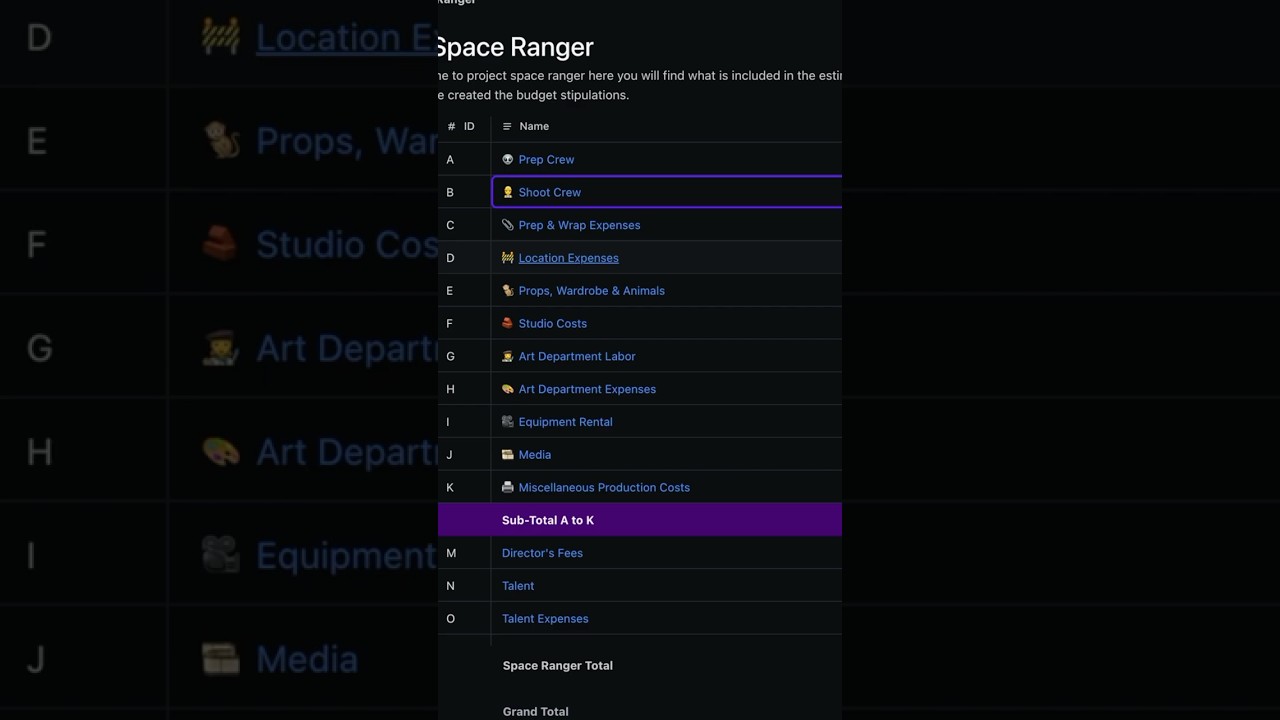Select ID cell F in the table
Viewport: 1280px width, 720px height.
[464, 324]
